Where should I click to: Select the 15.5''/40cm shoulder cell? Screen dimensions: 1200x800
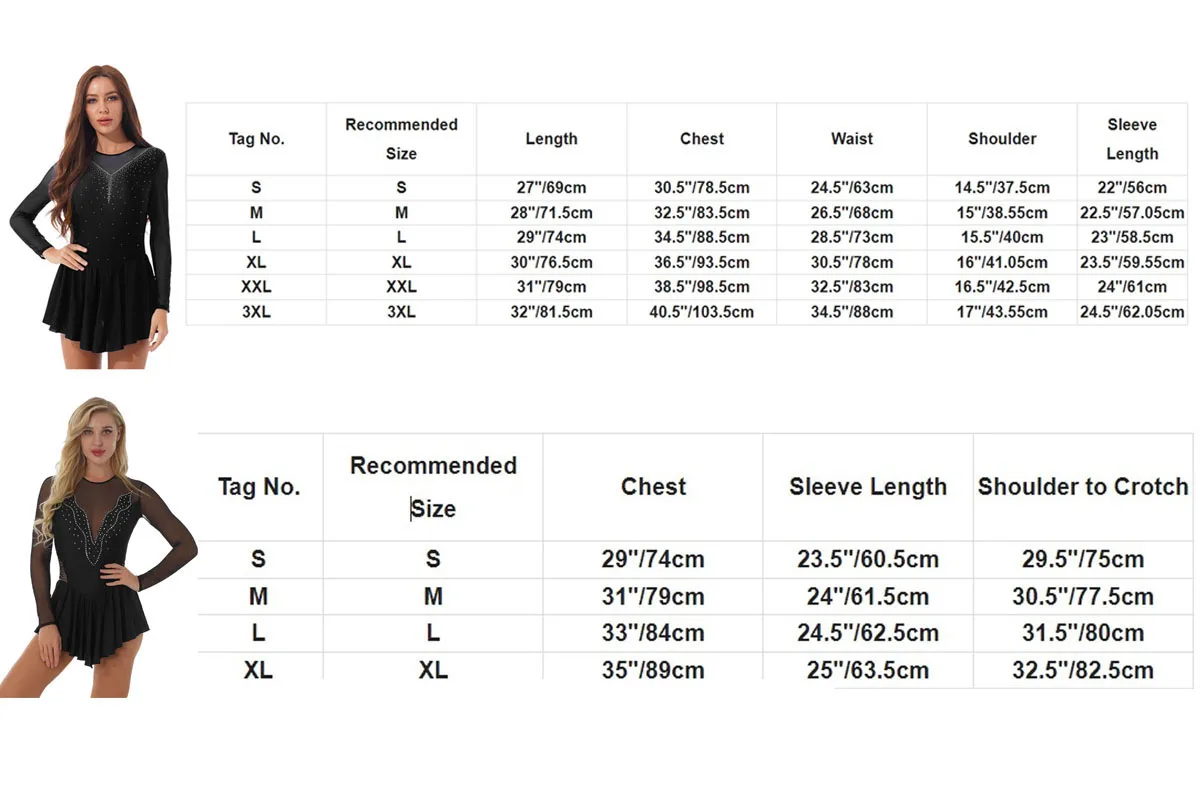(x=1002, y=238)
